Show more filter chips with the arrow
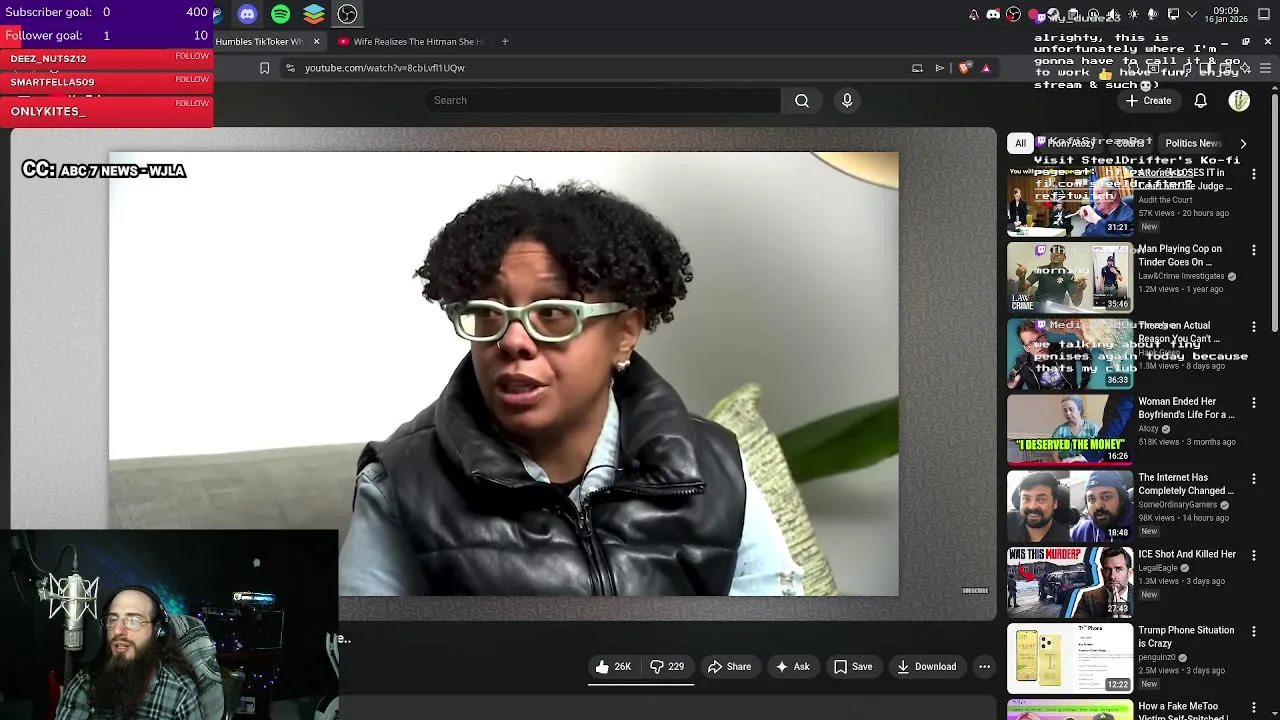Viewport: 1280px width, 720px height. coord(1243,143)
